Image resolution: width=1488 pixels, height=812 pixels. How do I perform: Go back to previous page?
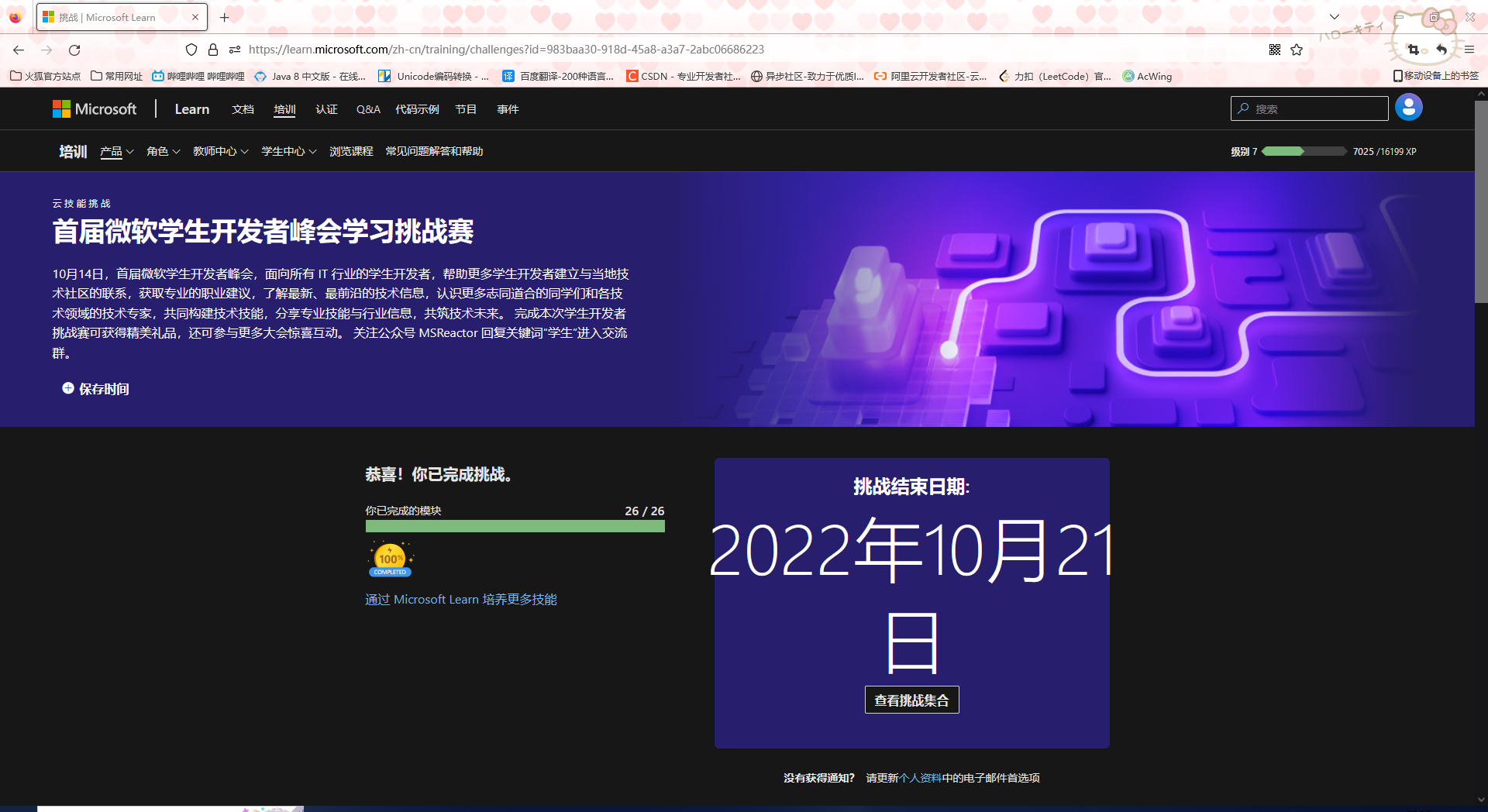19,50
